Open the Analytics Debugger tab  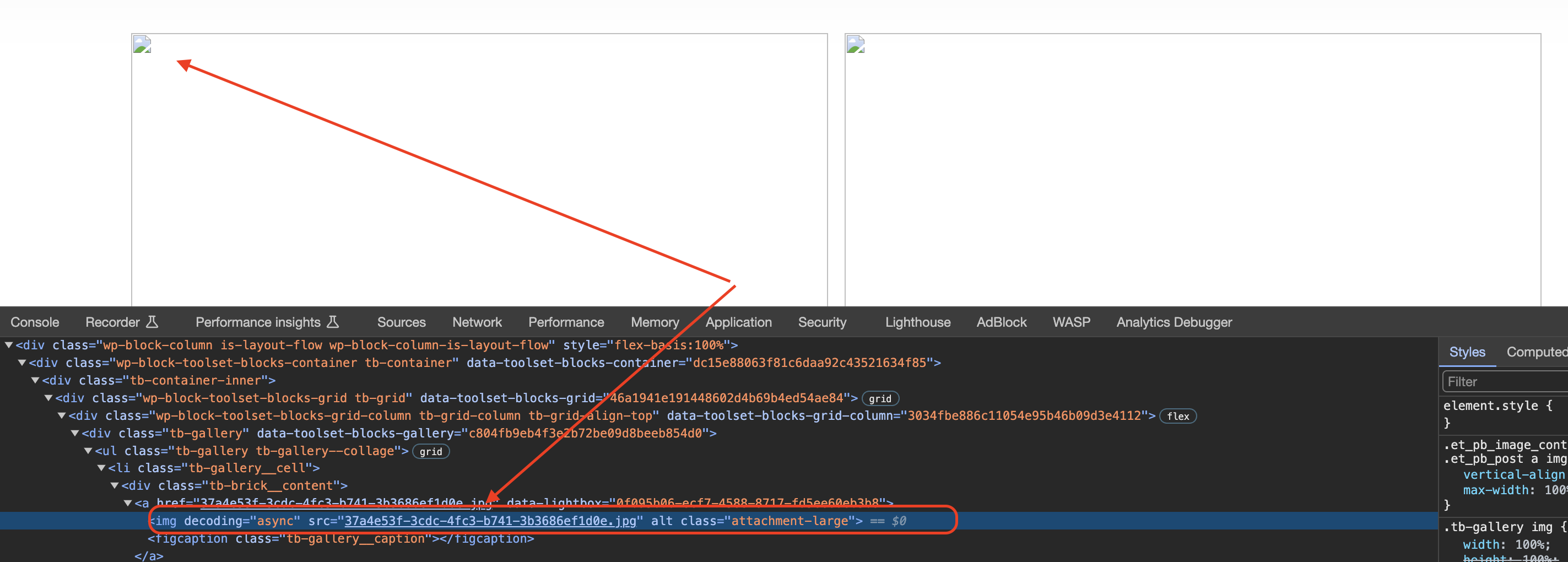(x=1174, y=322)
